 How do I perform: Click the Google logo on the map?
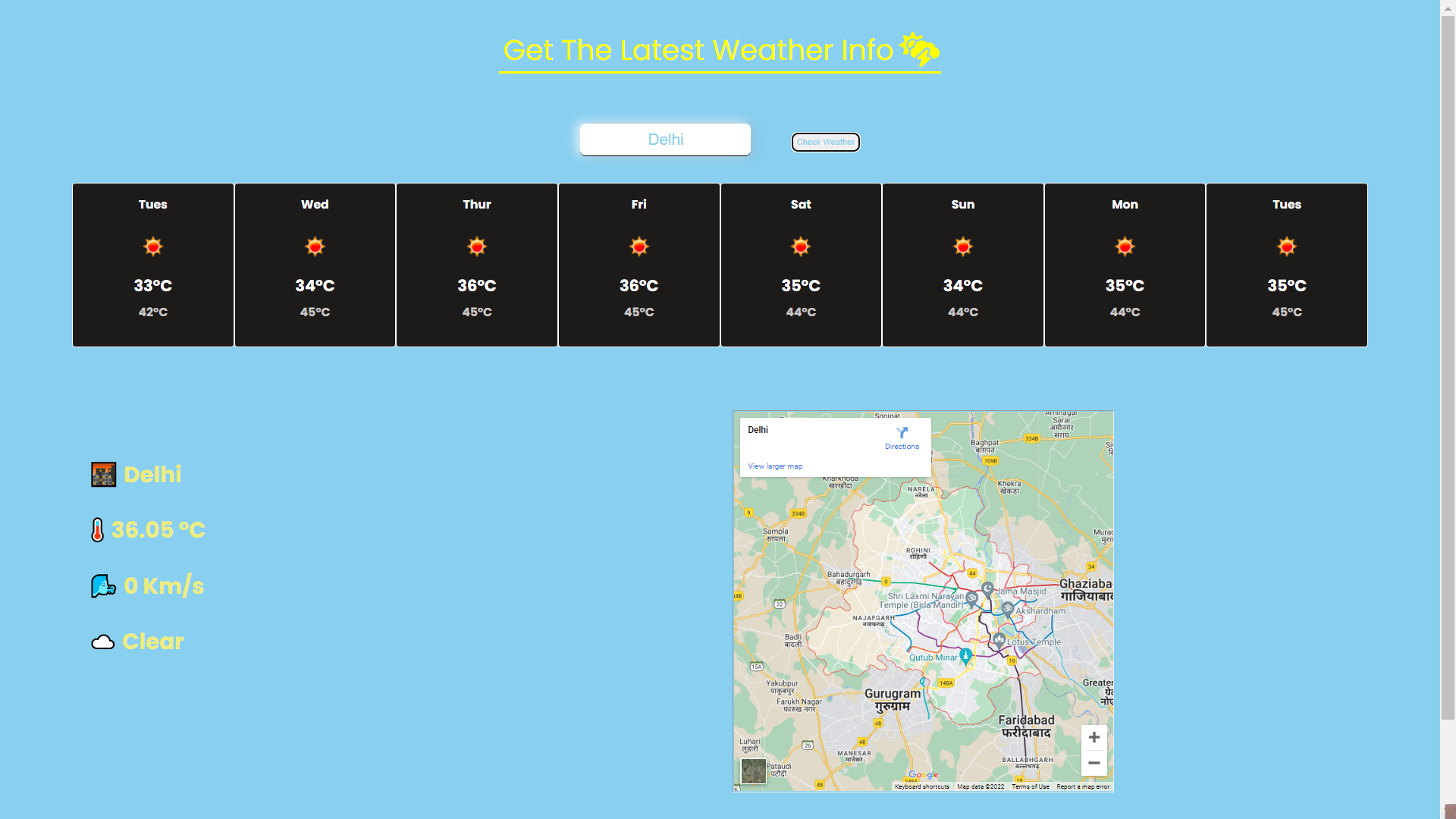tap(922, 773)
